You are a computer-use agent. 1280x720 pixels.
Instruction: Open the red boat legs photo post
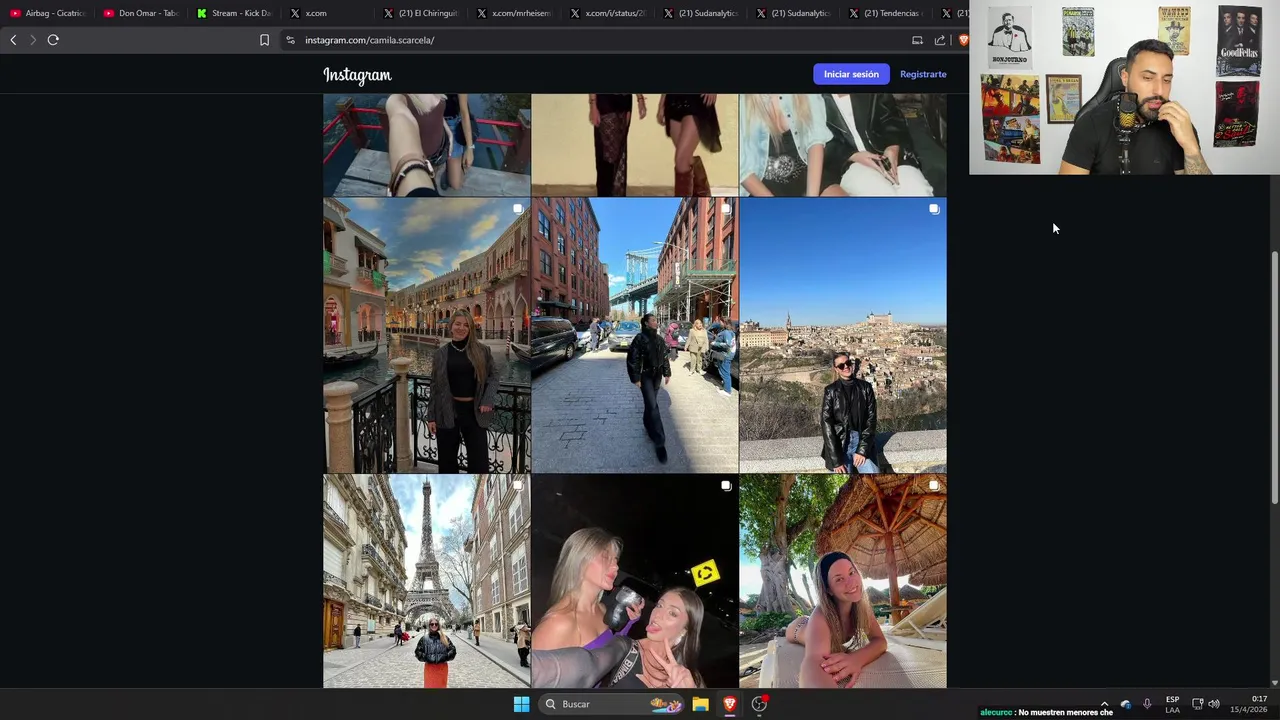(427, 145)
